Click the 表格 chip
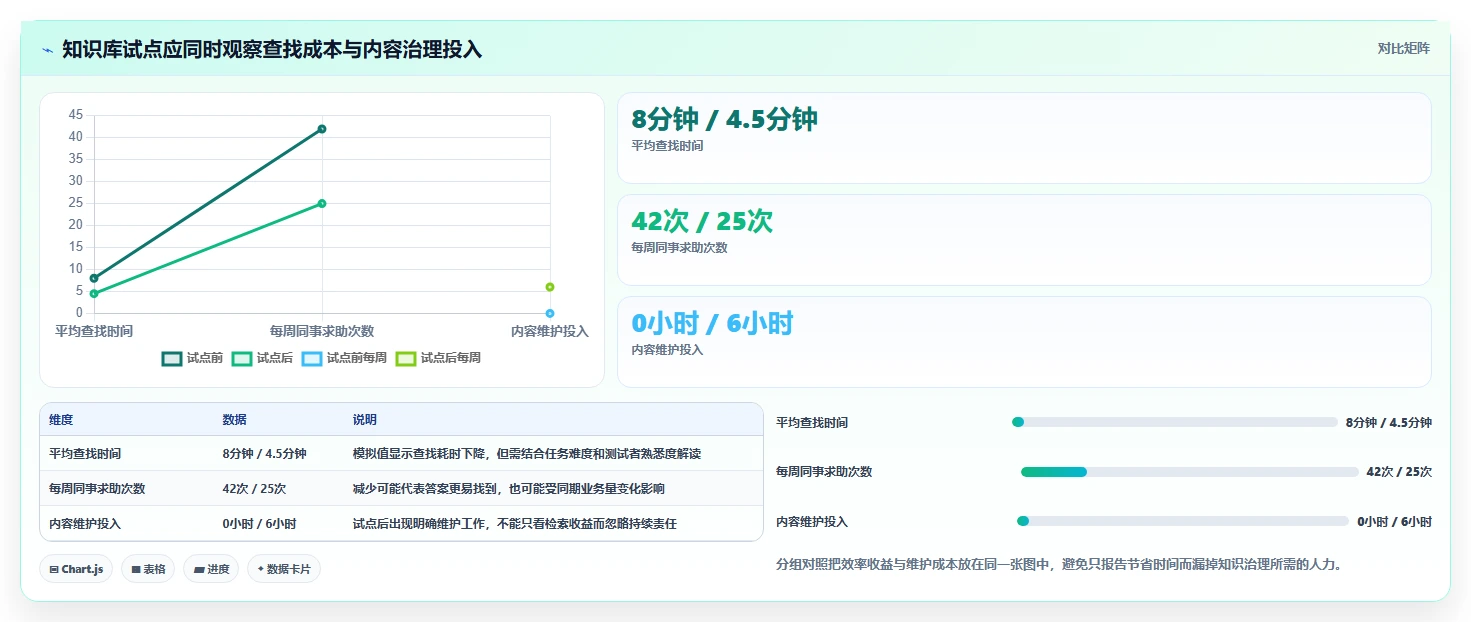Image resolution: width=1471 pixels, height=622 pixels. tap(148, 569)
